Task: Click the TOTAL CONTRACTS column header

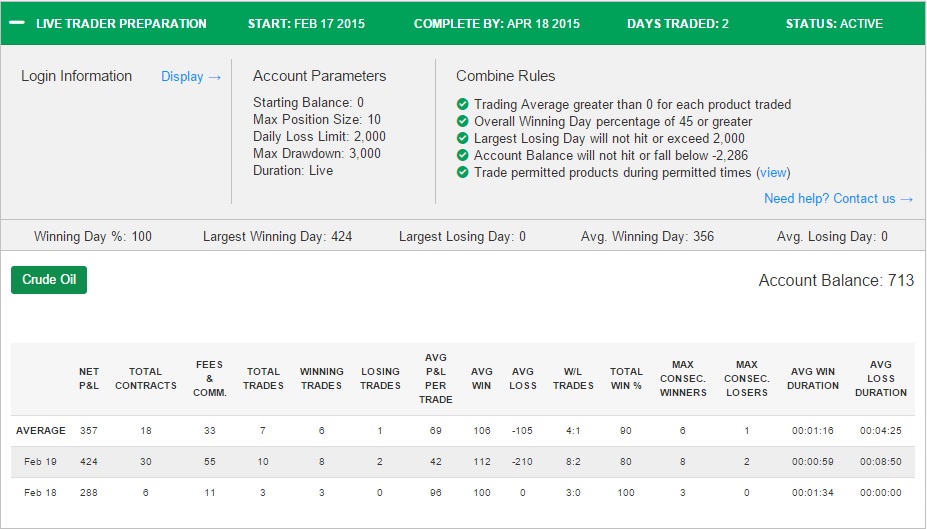Action: pyautogui.click(x=145, y=379)
